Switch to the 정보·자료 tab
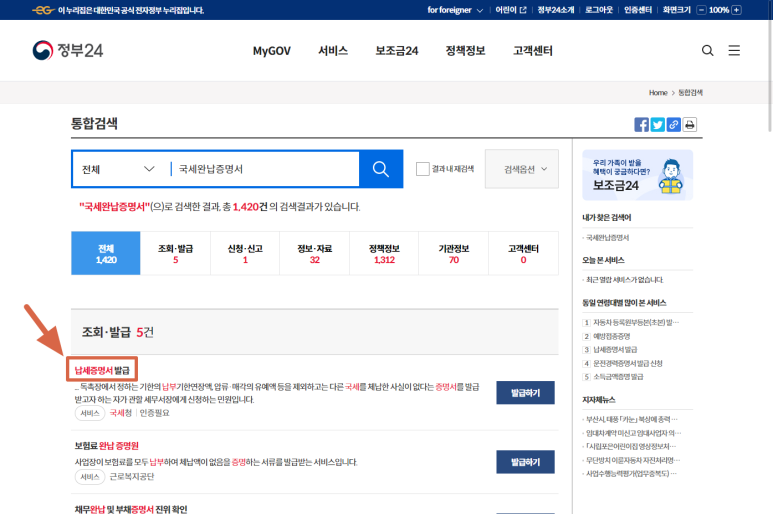The height and width of the screenshot is (514, 773). click(x=315, y=253)
